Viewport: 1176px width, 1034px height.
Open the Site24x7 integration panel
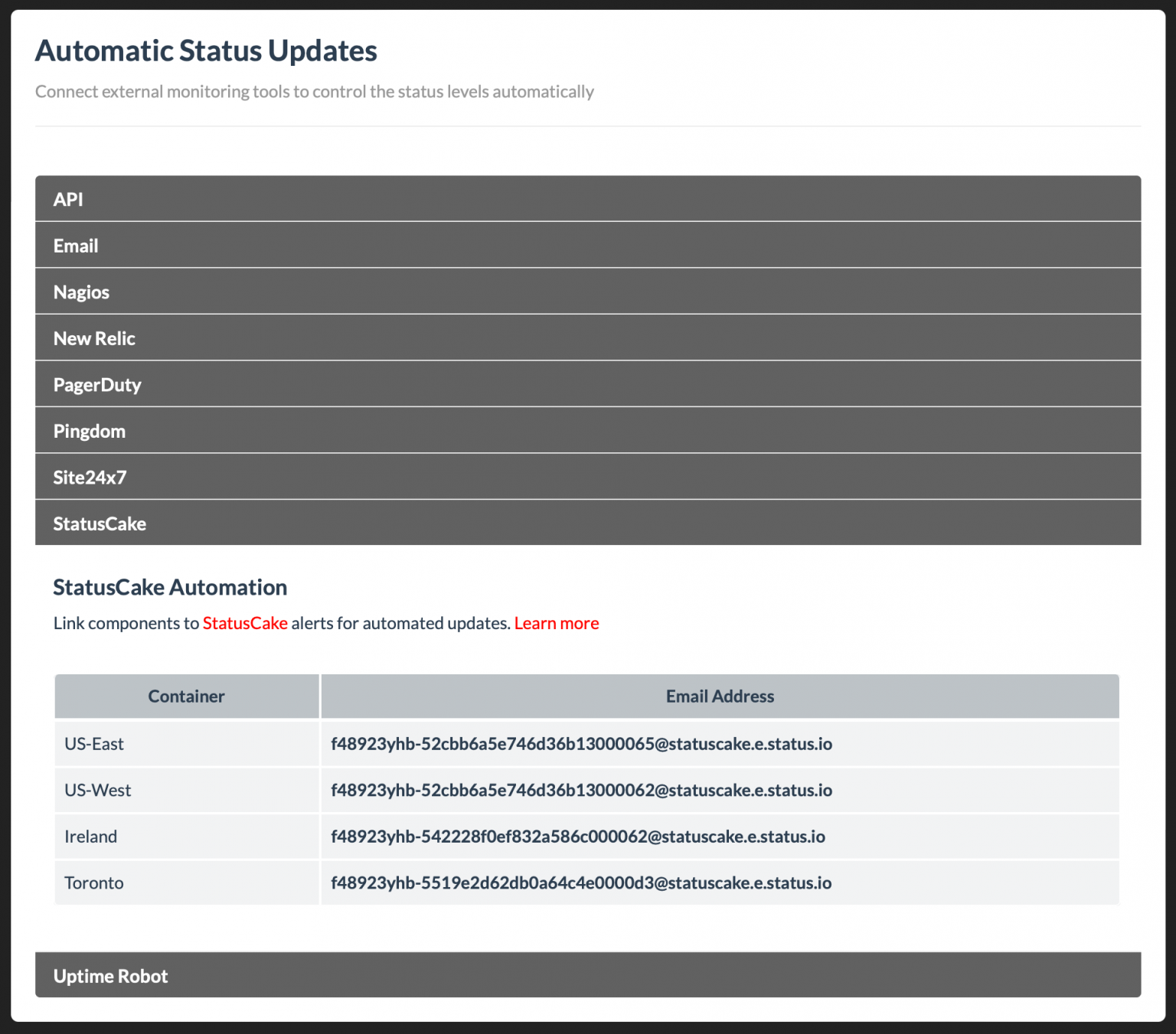90,477
